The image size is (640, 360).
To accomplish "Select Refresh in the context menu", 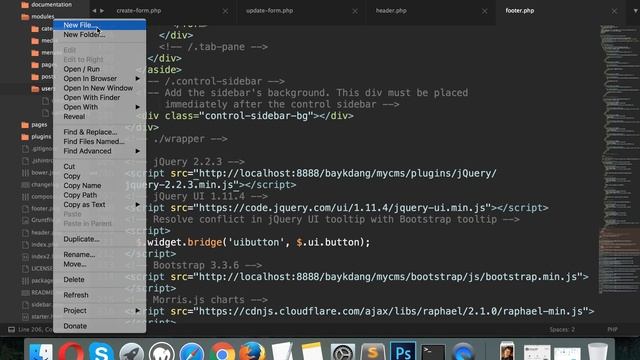I will [x=100, y=295].
